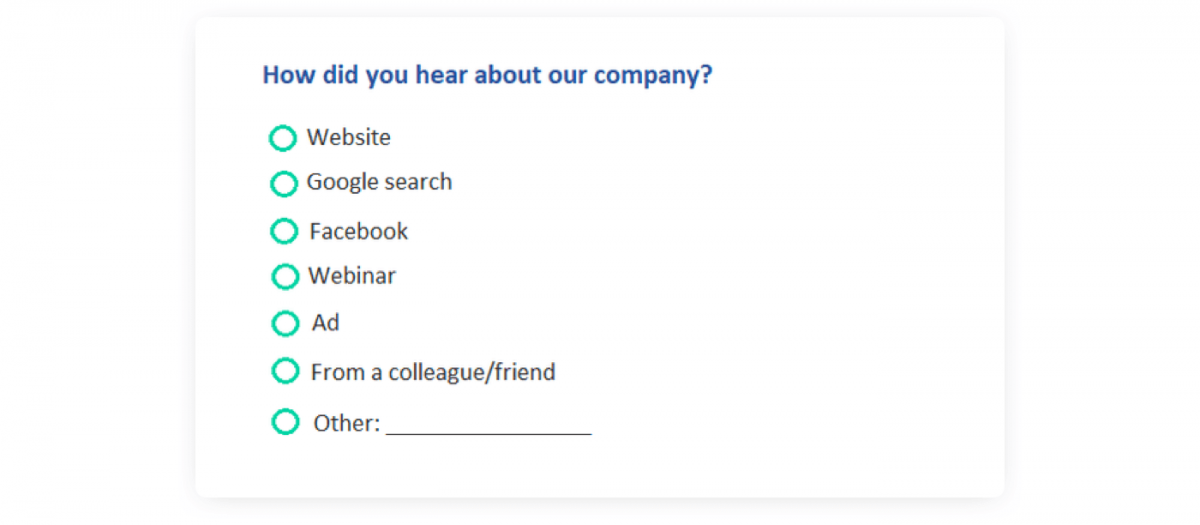Image resolution: width=1200 pixels, height=525 pixels.
Task: Mark the Webinar radio button
Action: pos(285,276)
